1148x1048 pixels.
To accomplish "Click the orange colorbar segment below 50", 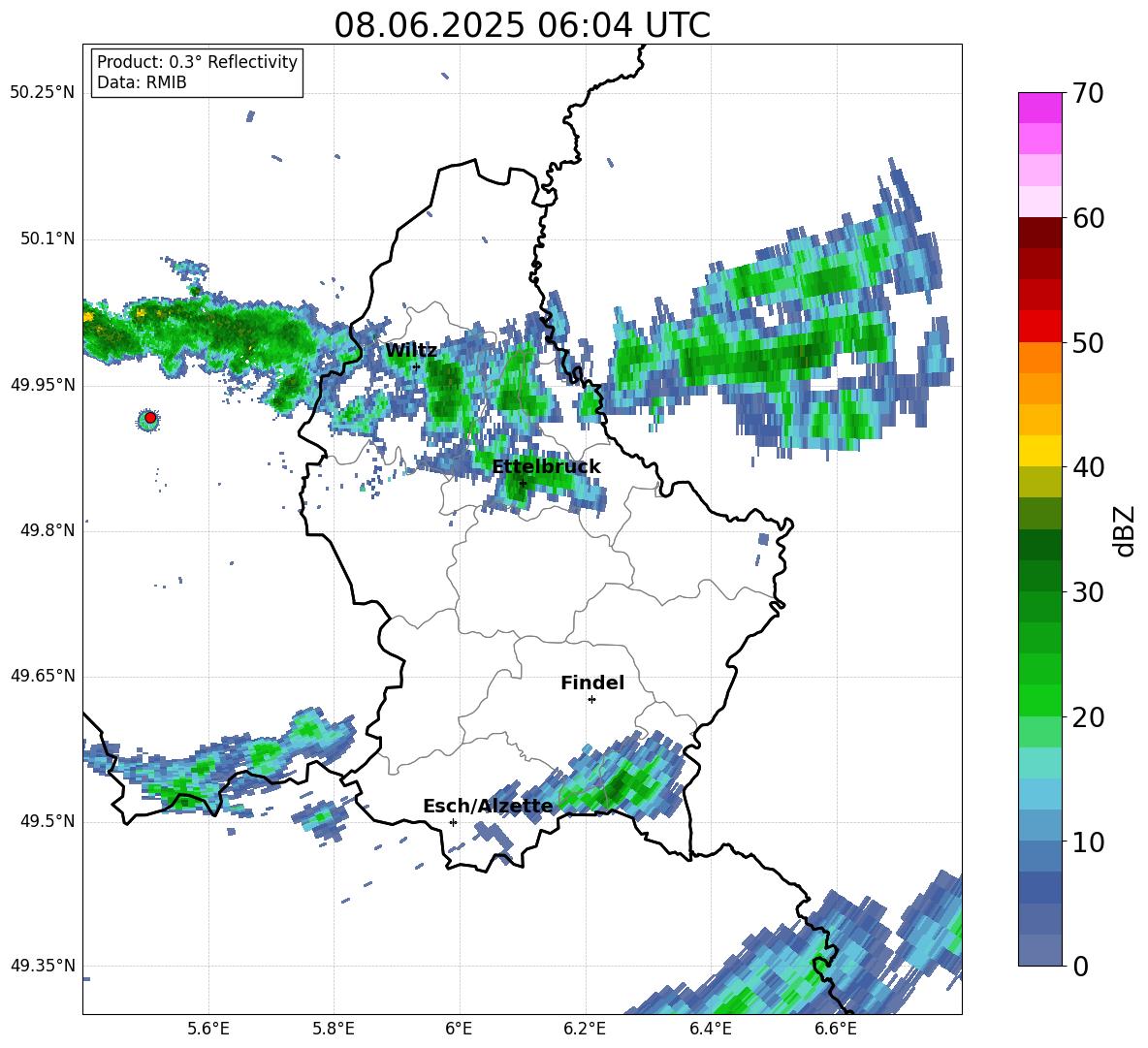I will (1039, 357).
